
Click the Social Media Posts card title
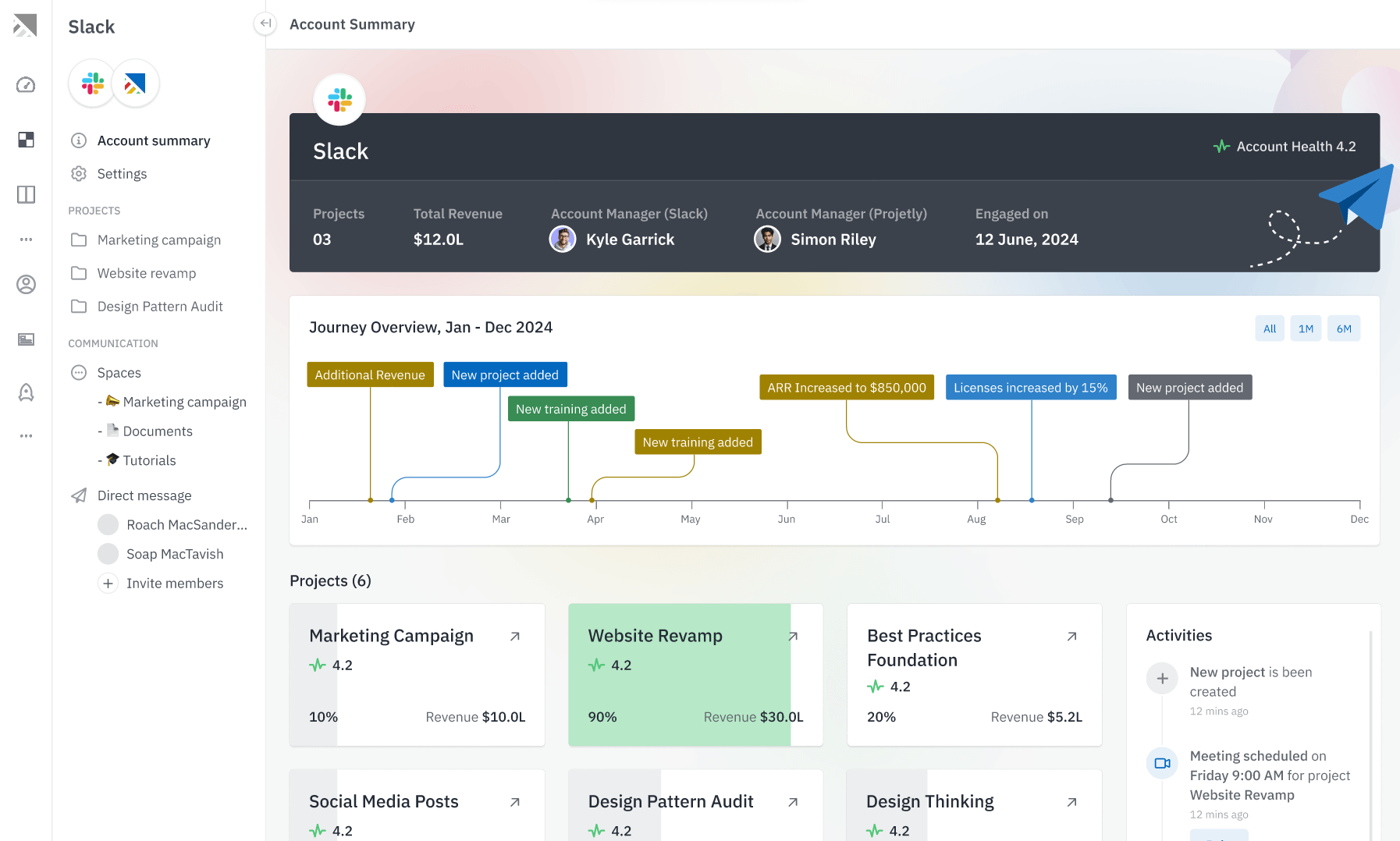[x=384, y=801]
